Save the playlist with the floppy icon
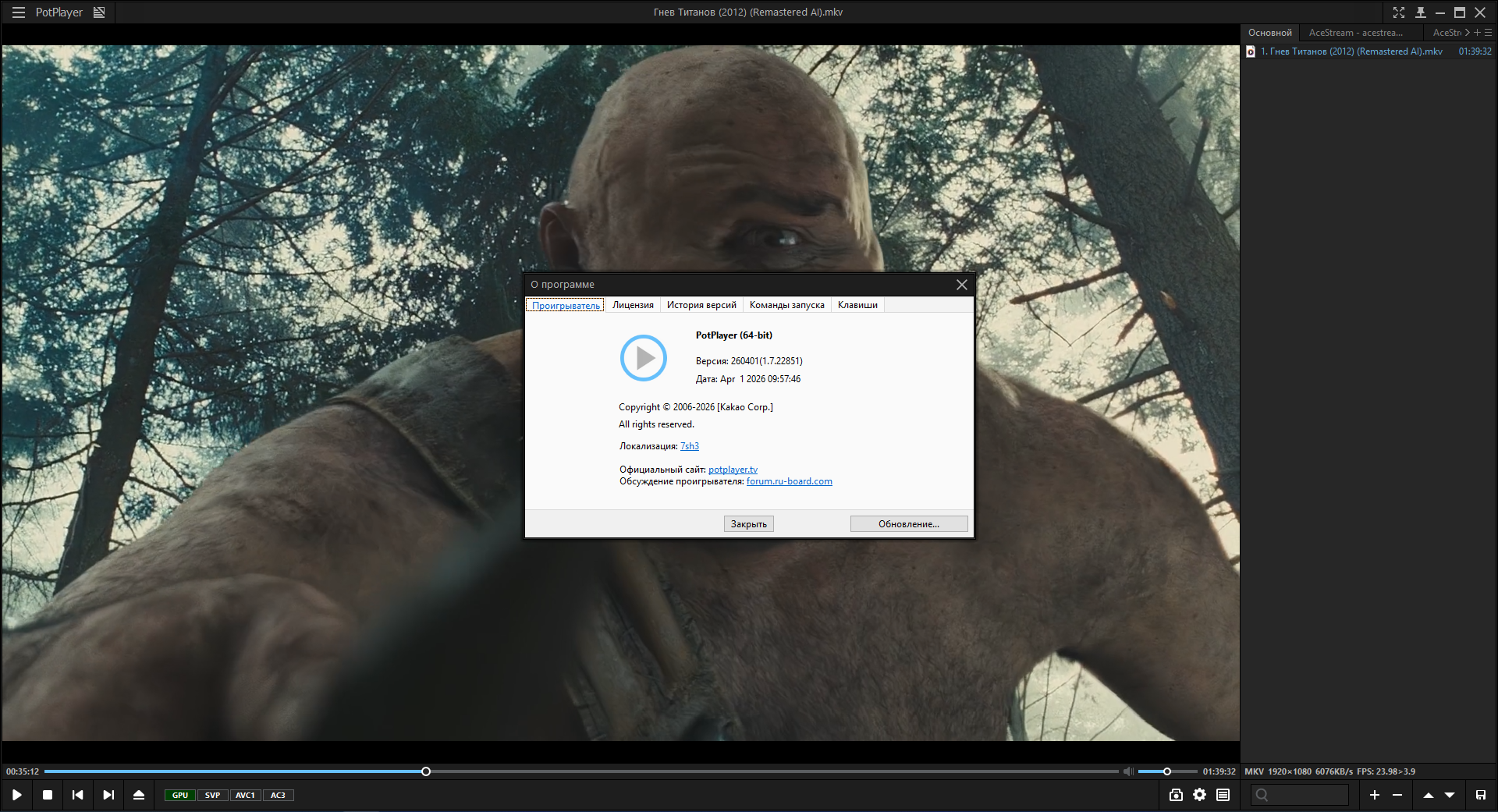This screenshot has width=1498, height=812. 1481,795
